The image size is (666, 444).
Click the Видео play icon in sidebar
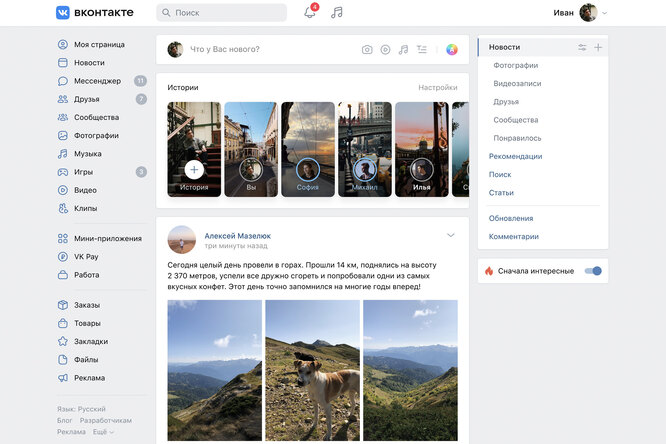tap(62, 190)
